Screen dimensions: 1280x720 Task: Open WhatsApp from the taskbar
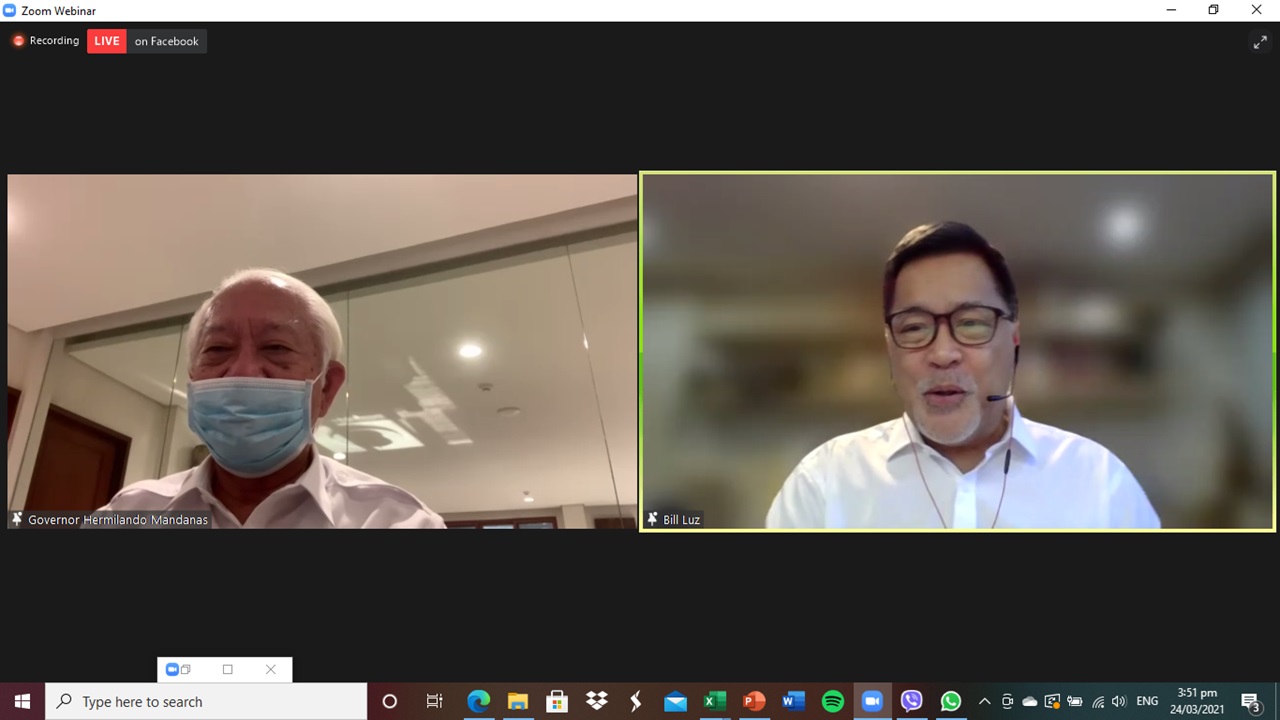click(x=951, y=701)
